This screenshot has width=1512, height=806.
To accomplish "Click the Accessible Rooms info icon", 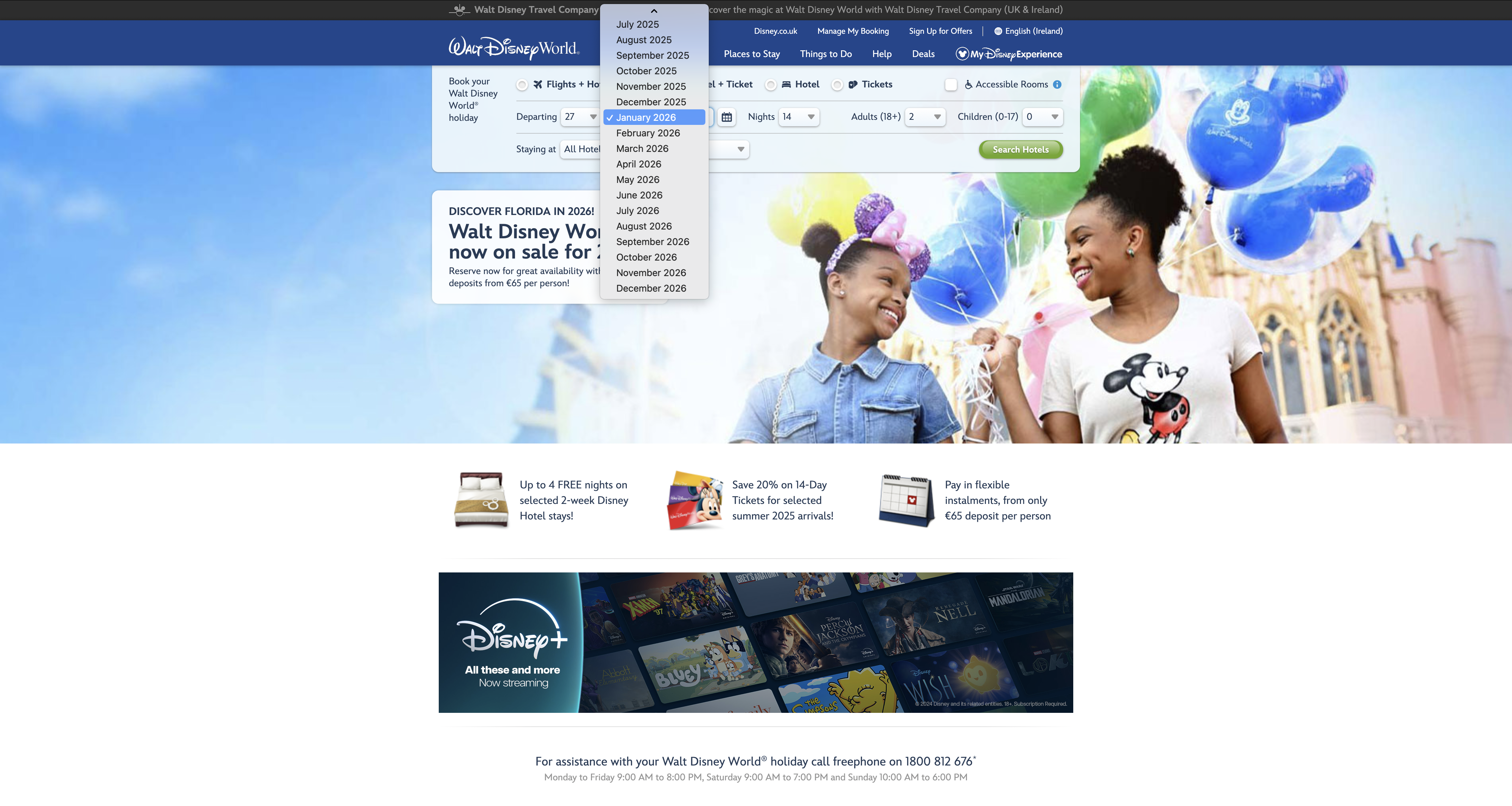I will tap(1057, 84).
